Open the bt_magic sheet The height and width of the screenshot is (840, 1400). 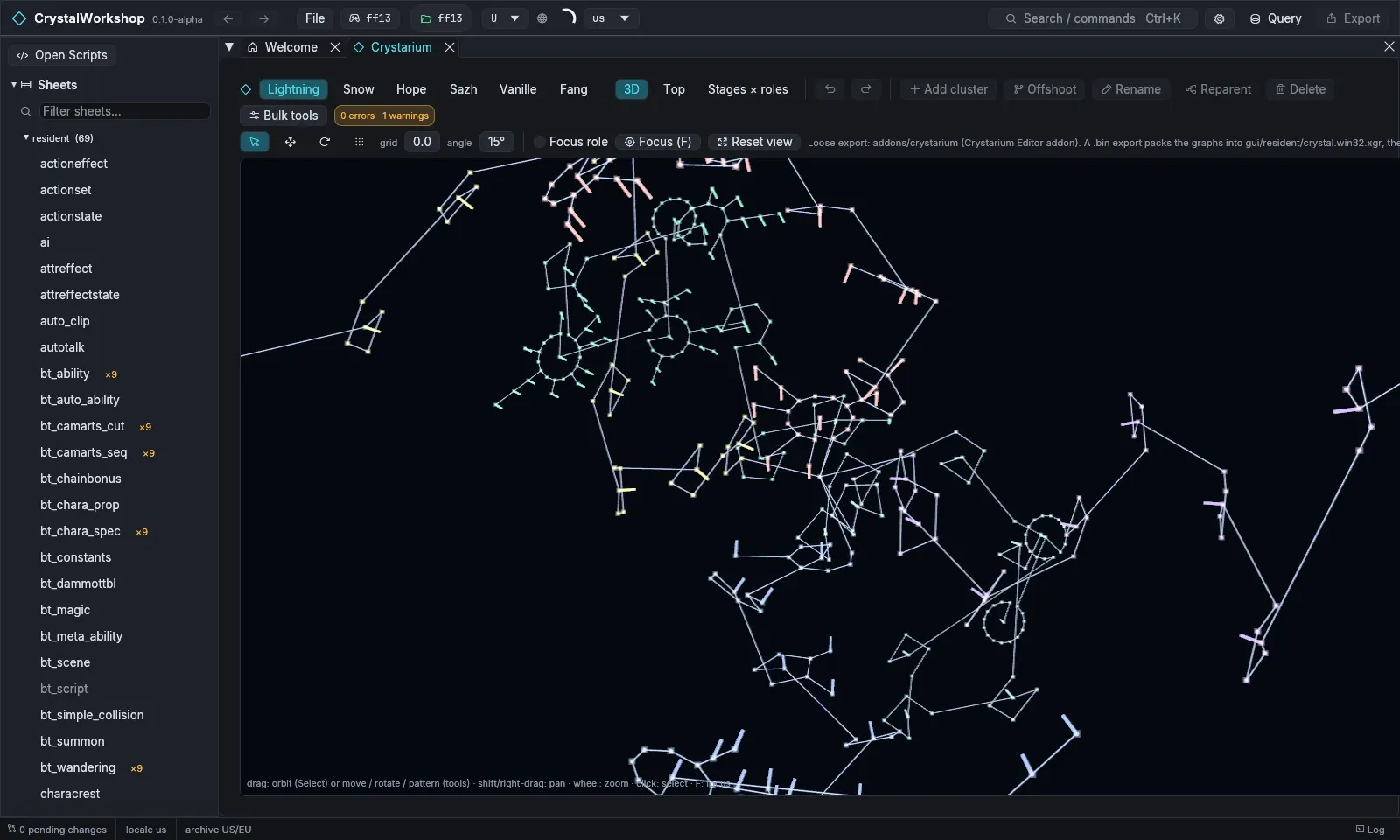click(x=65, y=610)
